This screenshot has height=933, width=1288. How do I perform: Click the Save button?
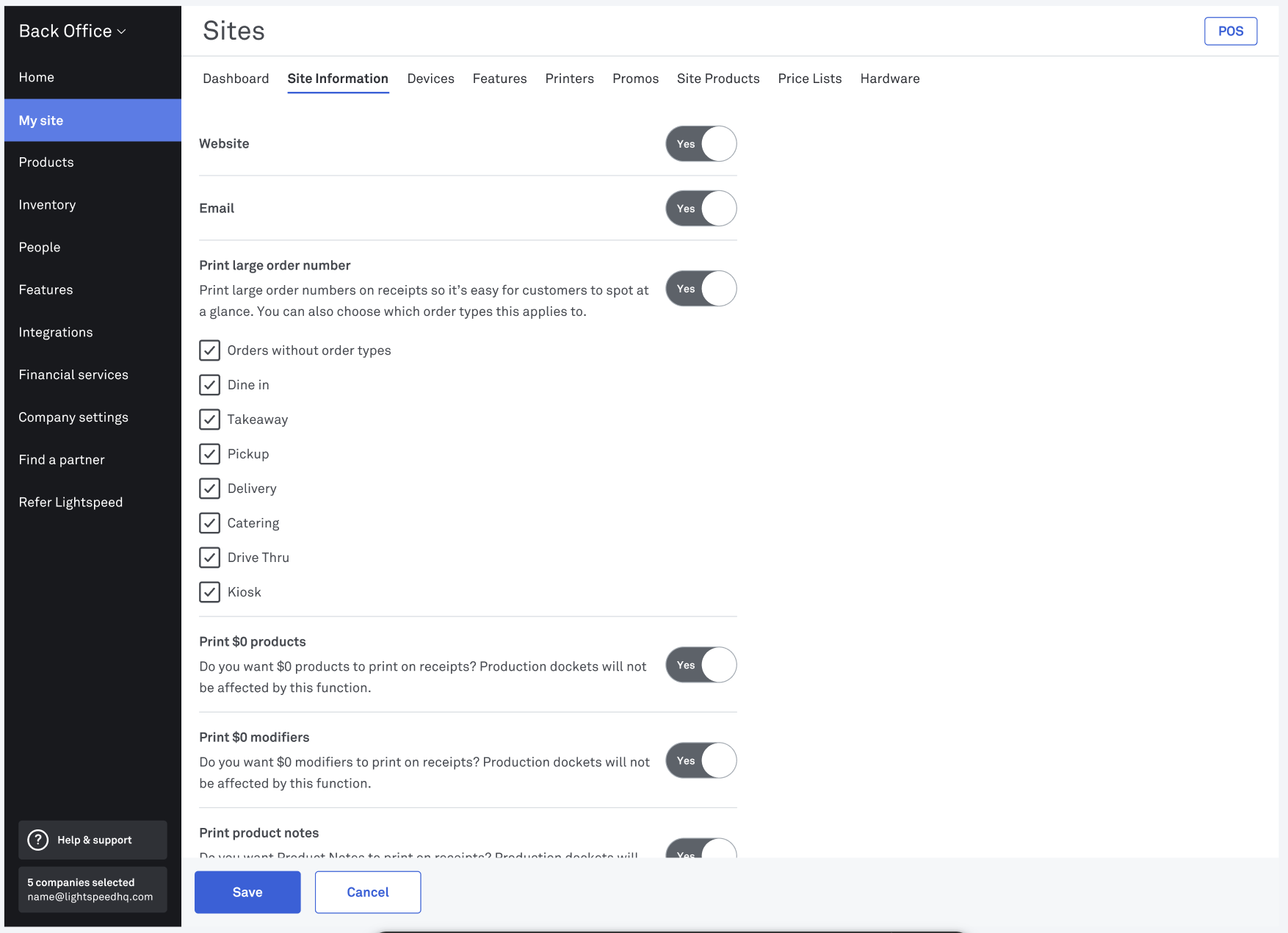(x=247, y=892)
